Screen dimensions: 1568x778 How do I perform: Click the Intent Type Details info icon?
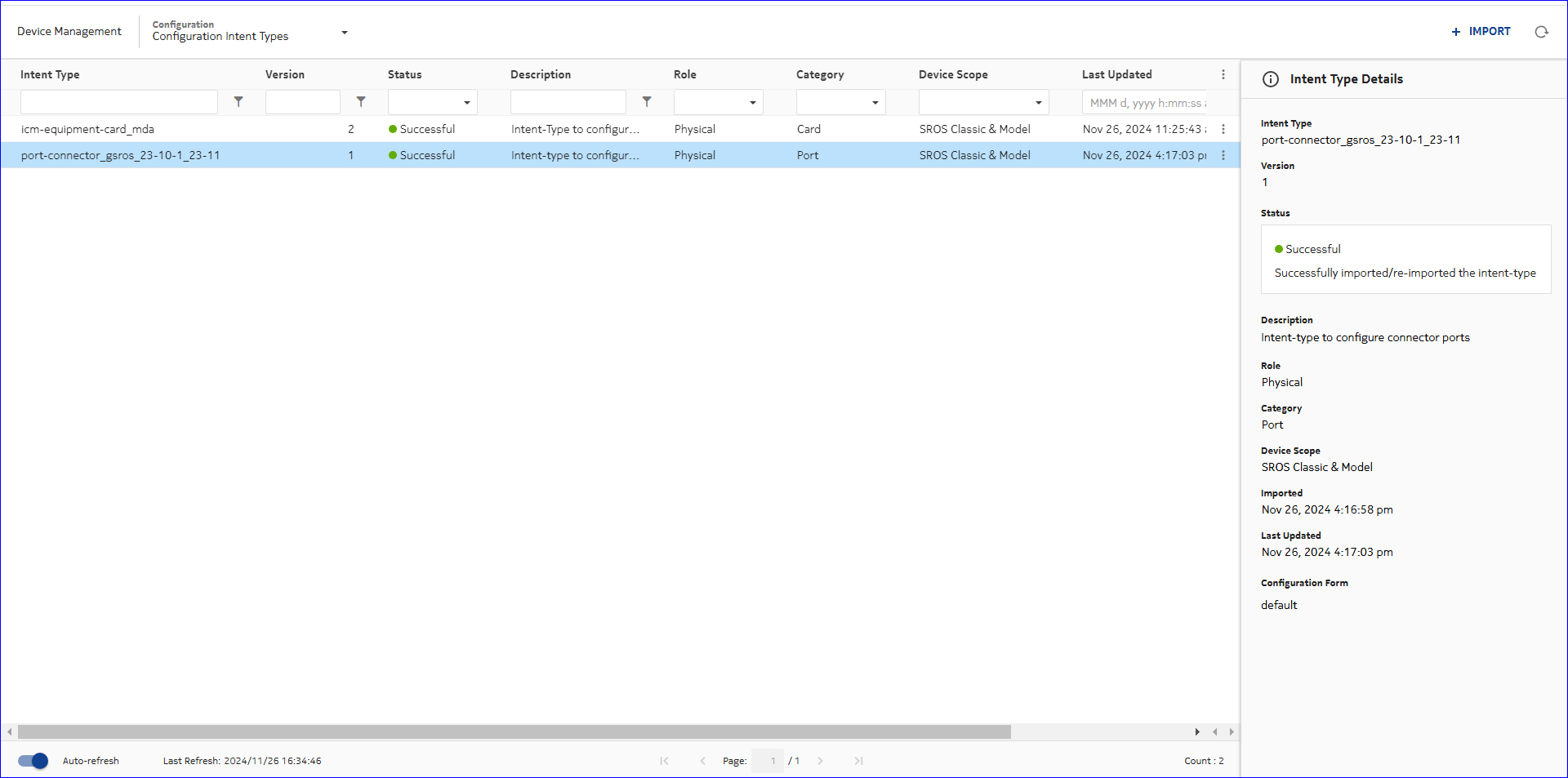[1271, 79]
